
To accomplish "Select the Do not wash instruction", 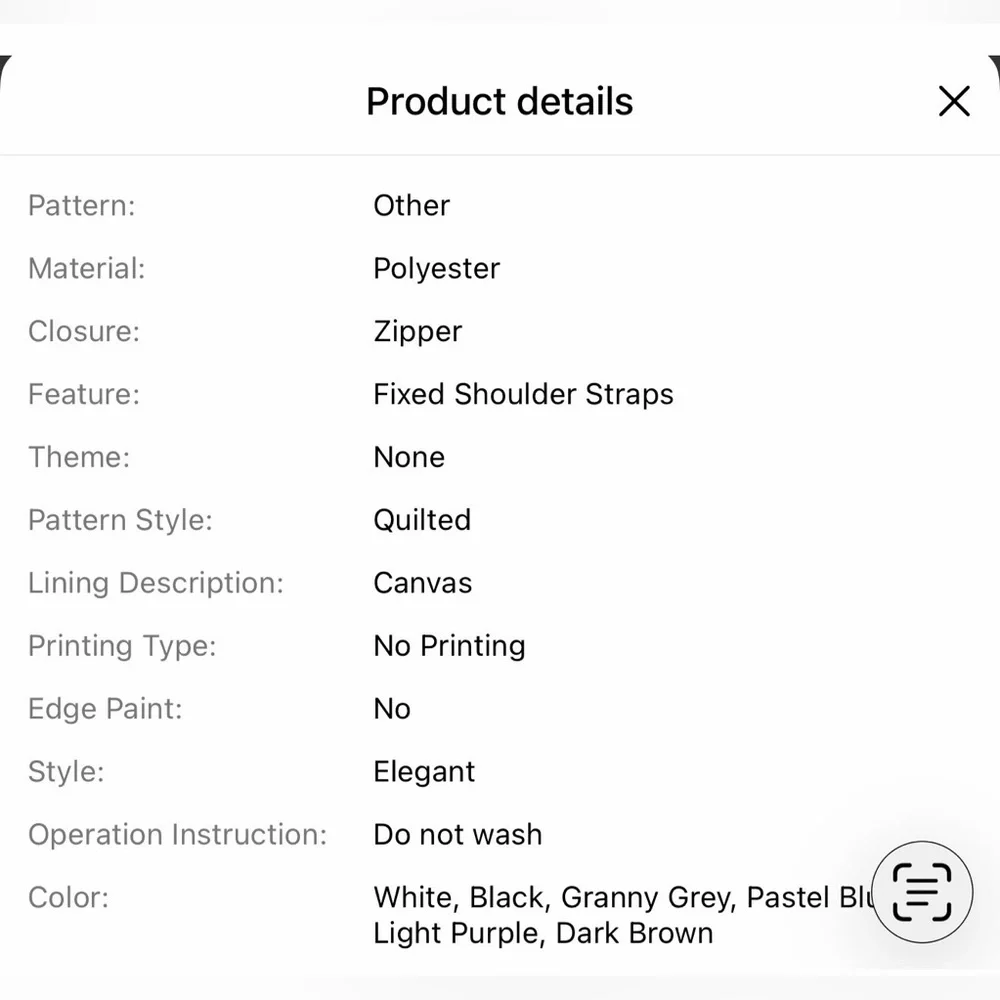I will [x=457, y=835].
